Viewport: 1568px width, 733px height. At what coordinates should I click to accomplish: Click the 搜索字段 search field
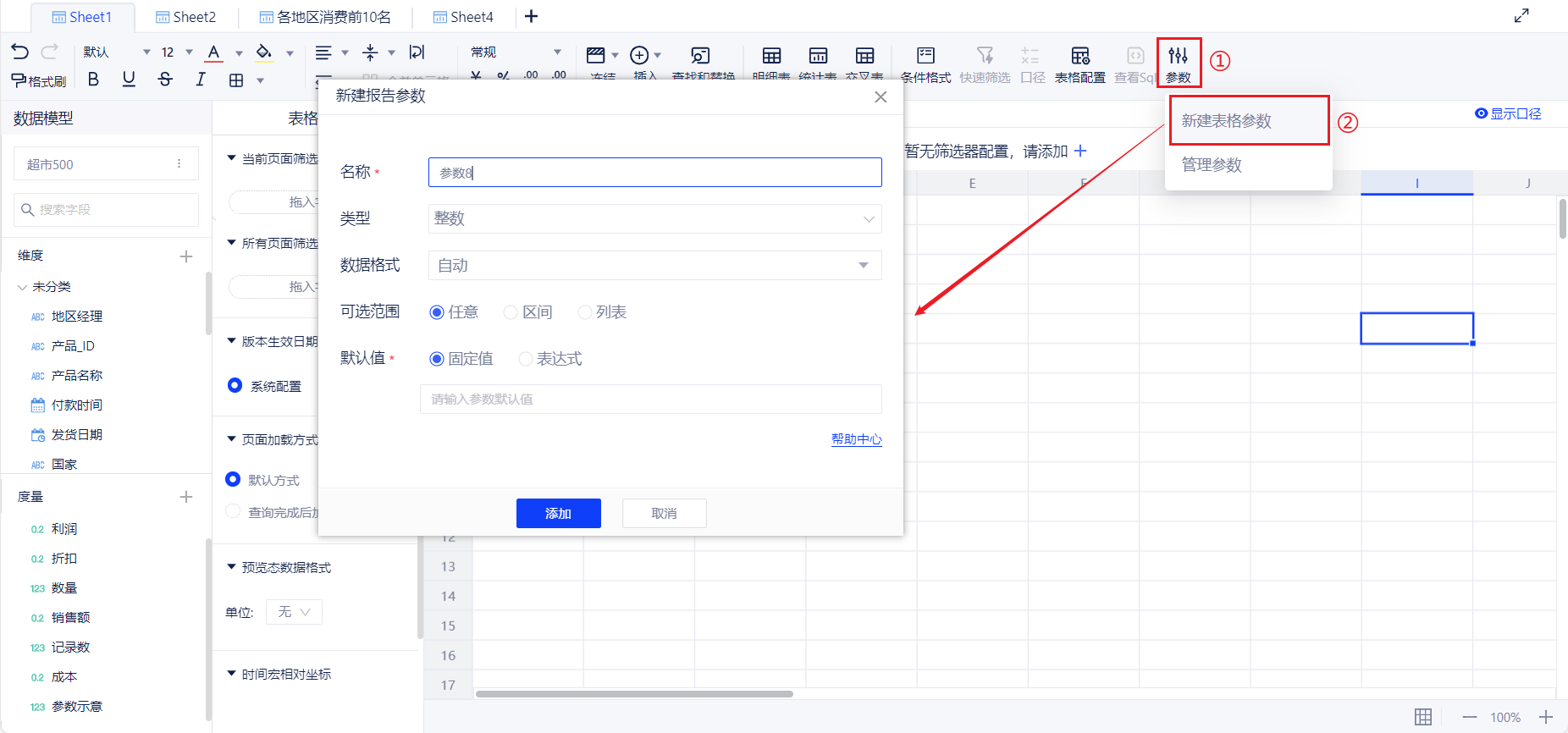[107, 209]
